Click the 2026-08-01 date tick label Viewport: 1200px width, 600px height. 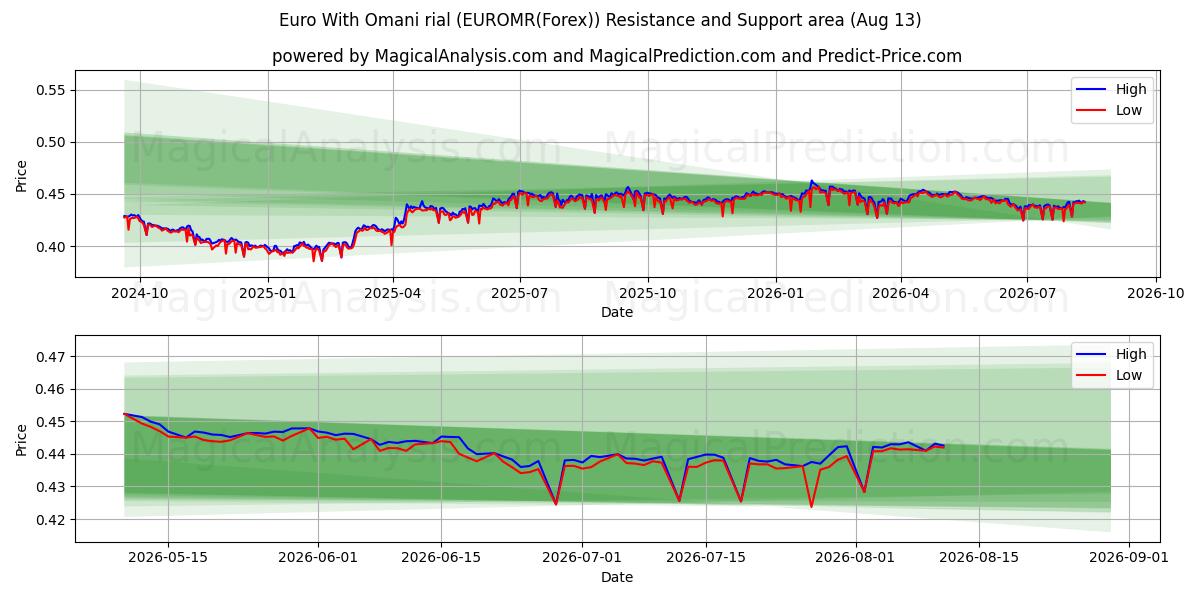pyautogui.click(x=856, y=558)
